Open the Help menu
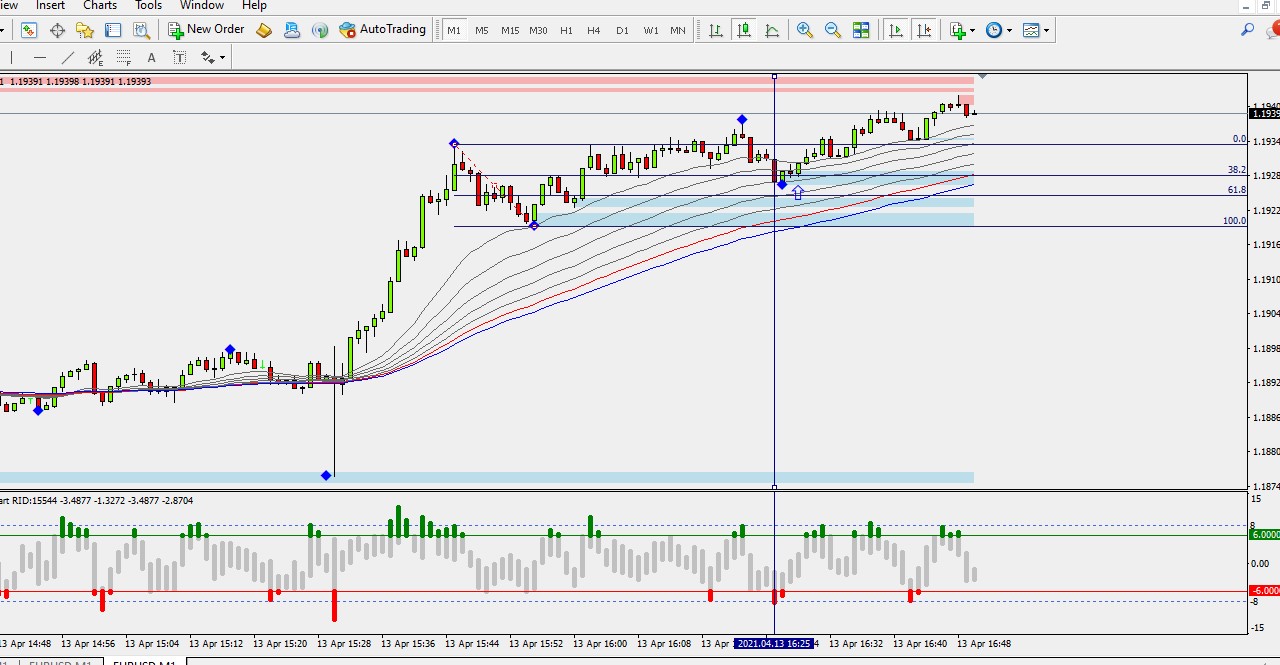This screenshot has height=665, width=1280. (254, 5)
